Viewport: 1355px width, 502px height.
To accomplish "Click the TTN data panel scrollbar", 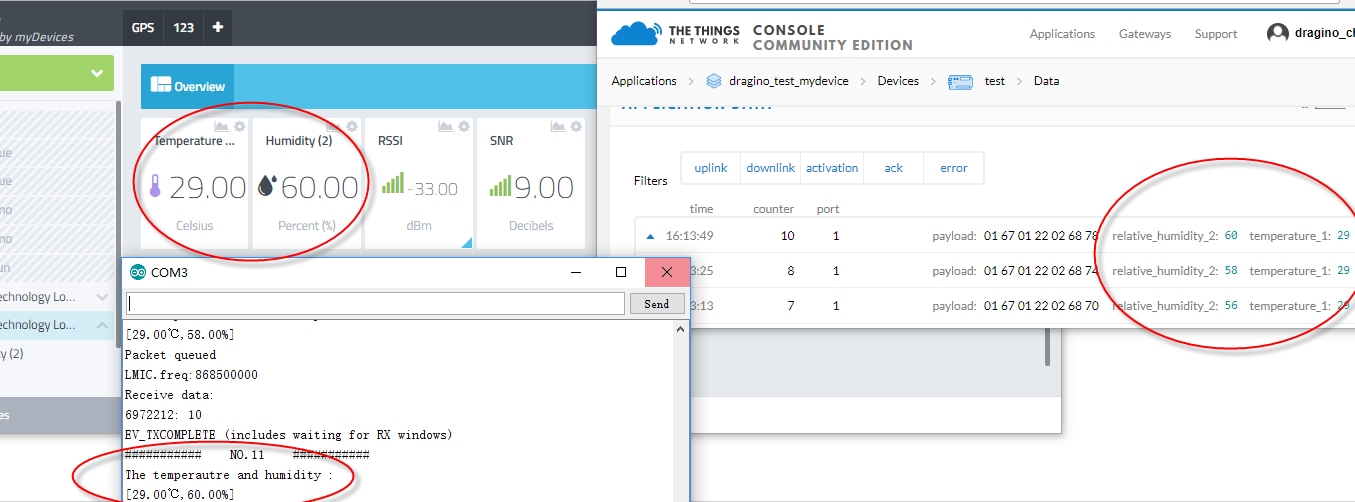I will (1047, 345).
